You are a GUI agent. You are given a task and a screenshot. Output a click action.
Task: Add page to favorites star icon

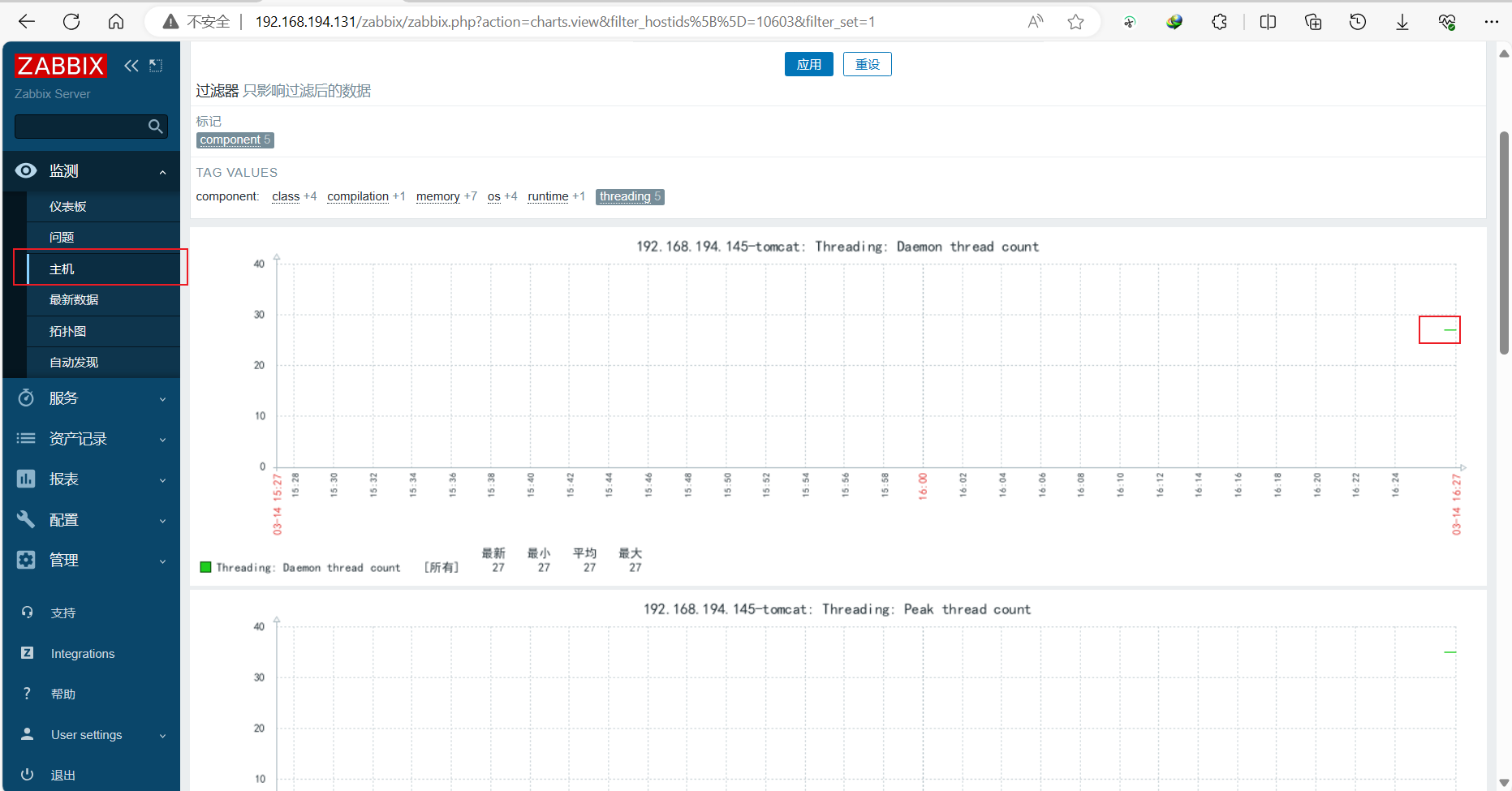click(1075, 22)
